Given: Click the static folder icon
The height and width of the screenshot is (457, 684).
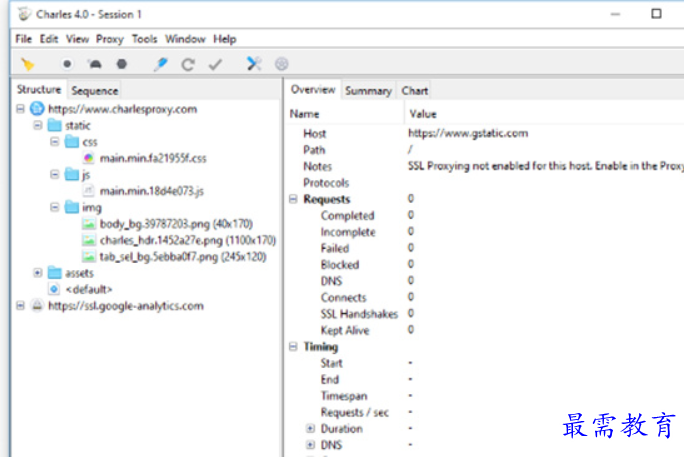Looking at the screenshot, I should pos(55,125).
